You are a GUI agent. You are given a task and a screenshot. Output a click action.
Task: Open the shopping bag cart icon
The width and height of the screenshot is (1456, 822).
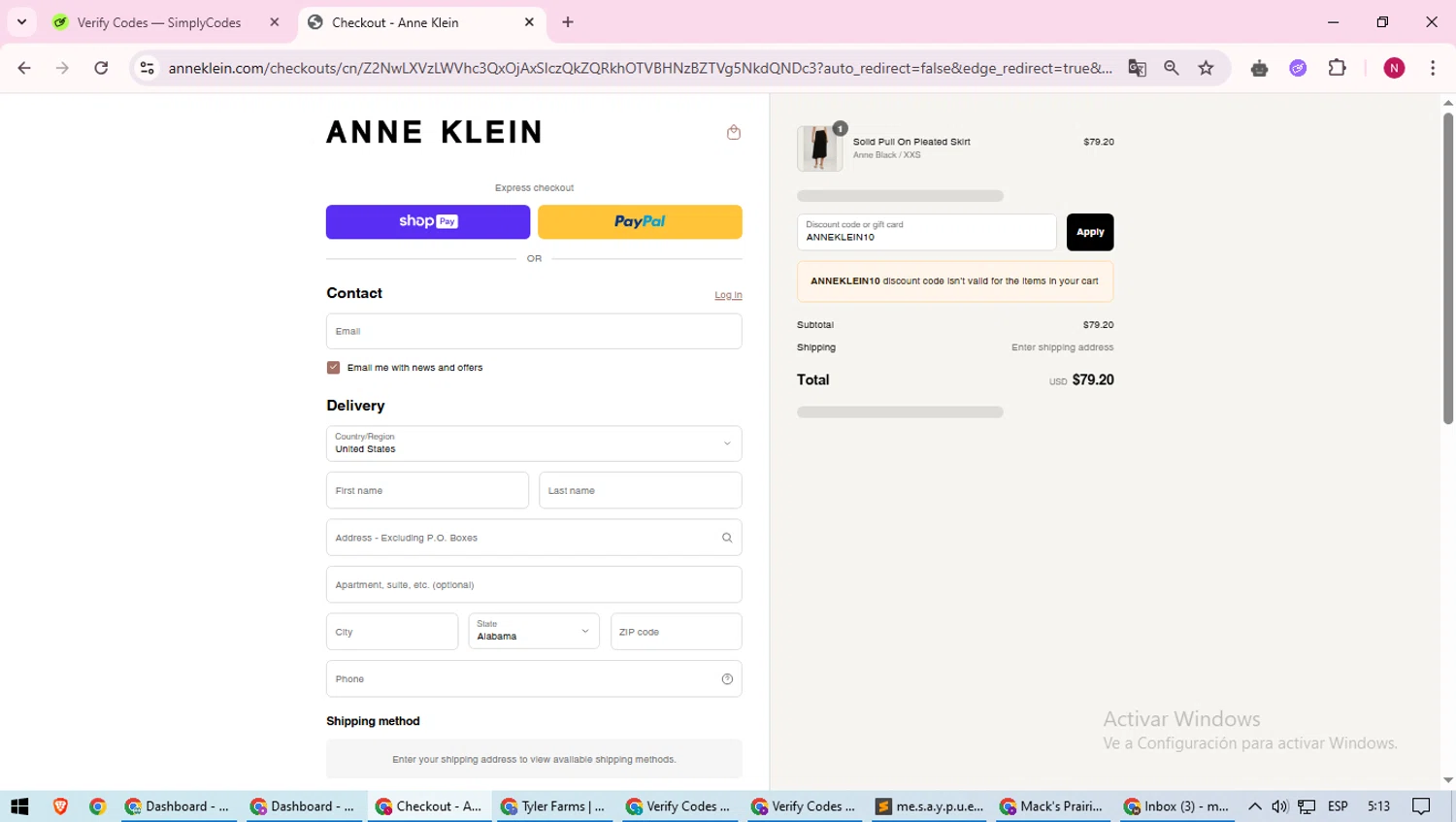734,132
